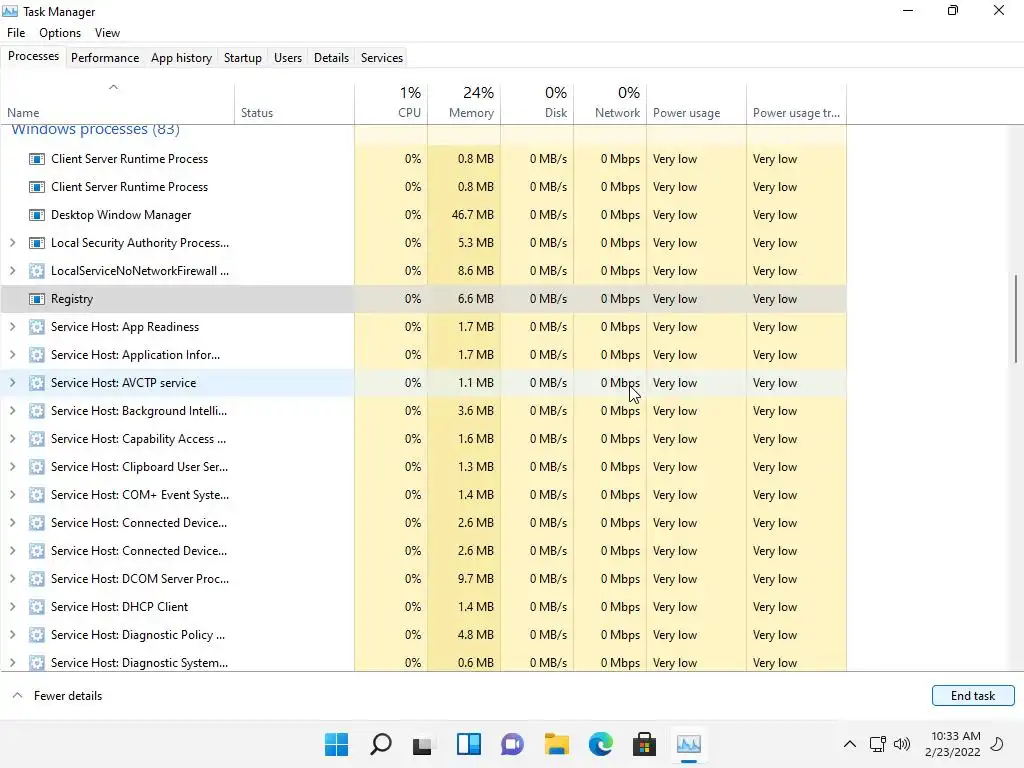Expand Service Host: DHCP Client

(12, 607)
